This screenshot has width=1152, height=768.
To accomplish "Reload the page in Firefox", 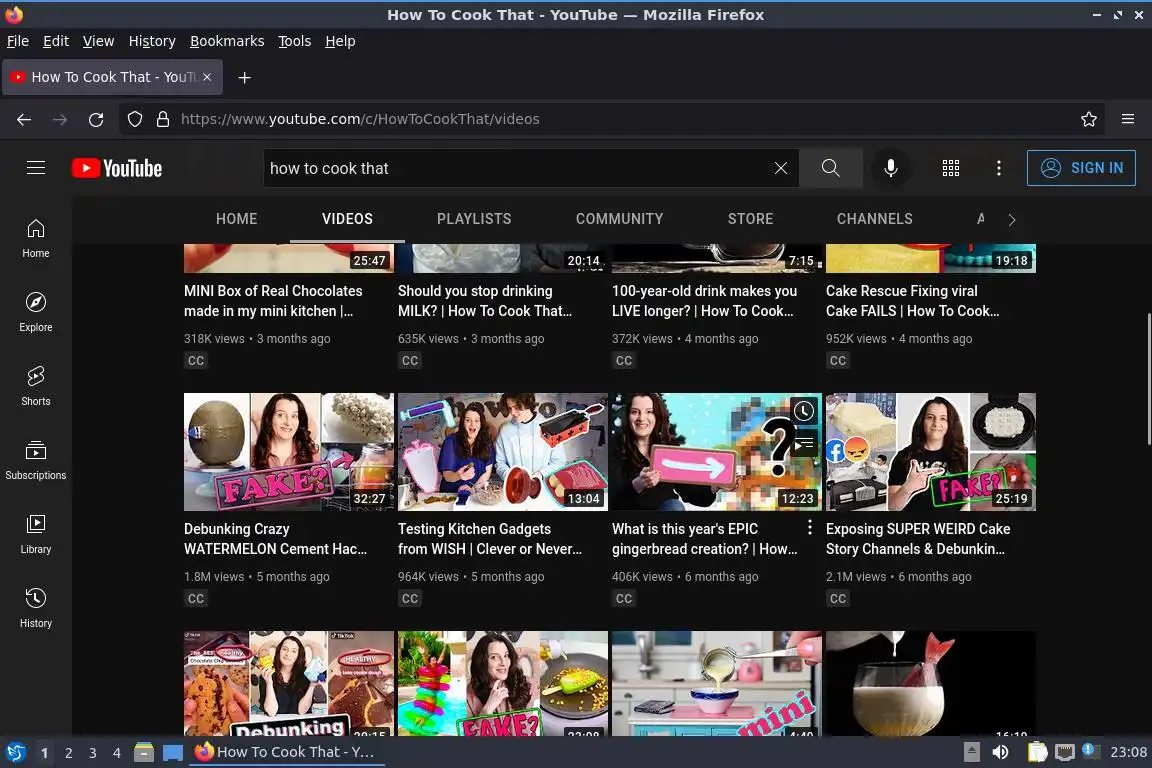I will pyautogui.click(x=96, y=119).
